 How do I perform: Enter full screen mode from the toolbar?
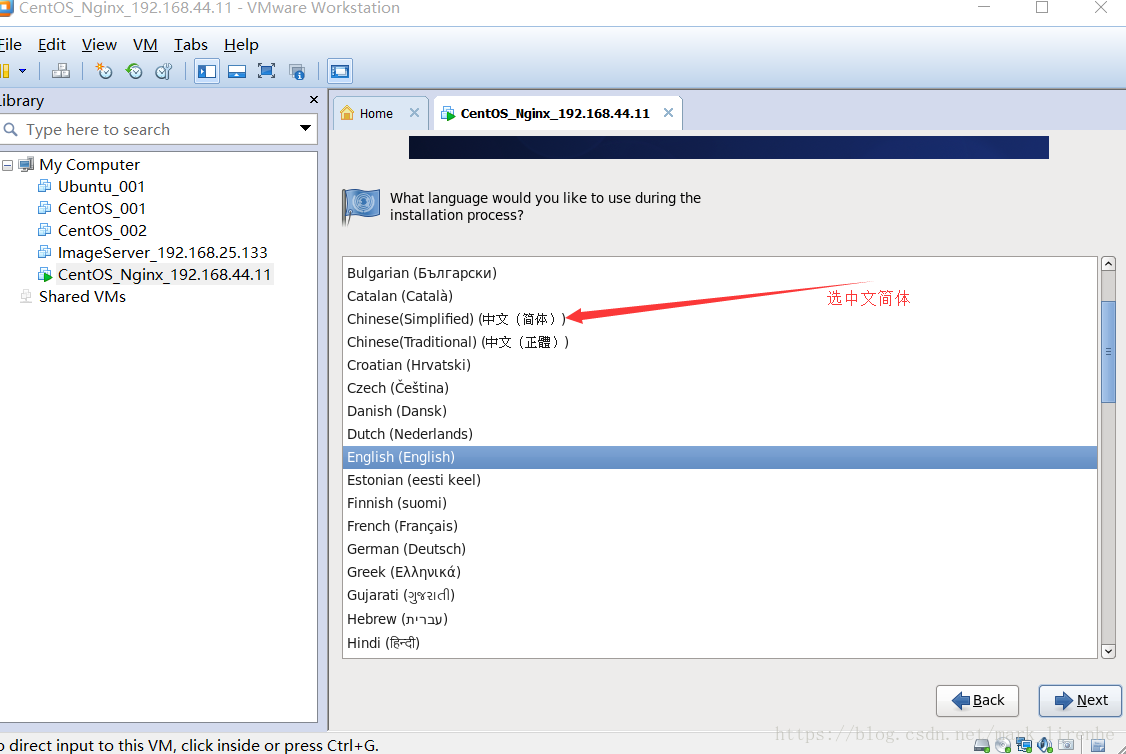click(266, 71)
